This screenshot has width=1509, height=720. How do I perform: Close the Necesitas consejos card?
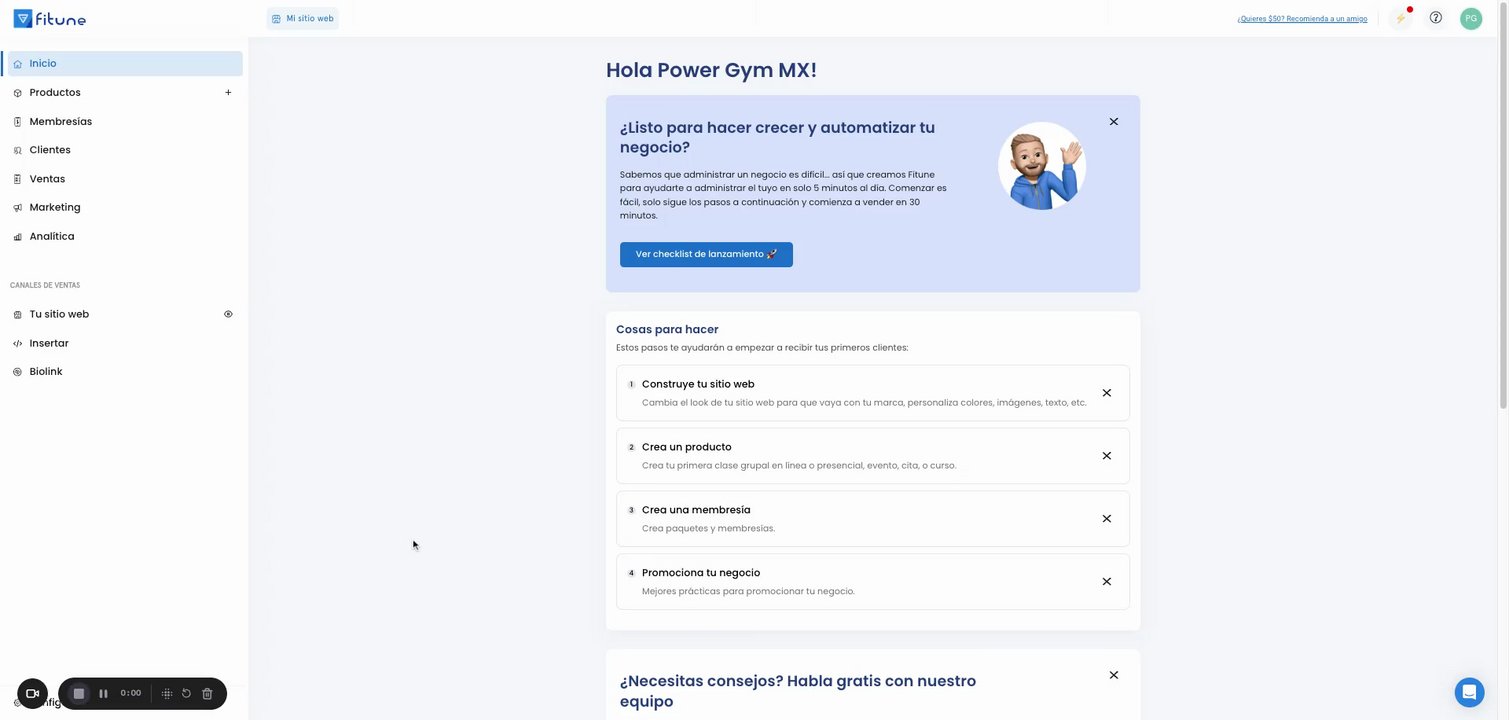[x=1114, y=675]
